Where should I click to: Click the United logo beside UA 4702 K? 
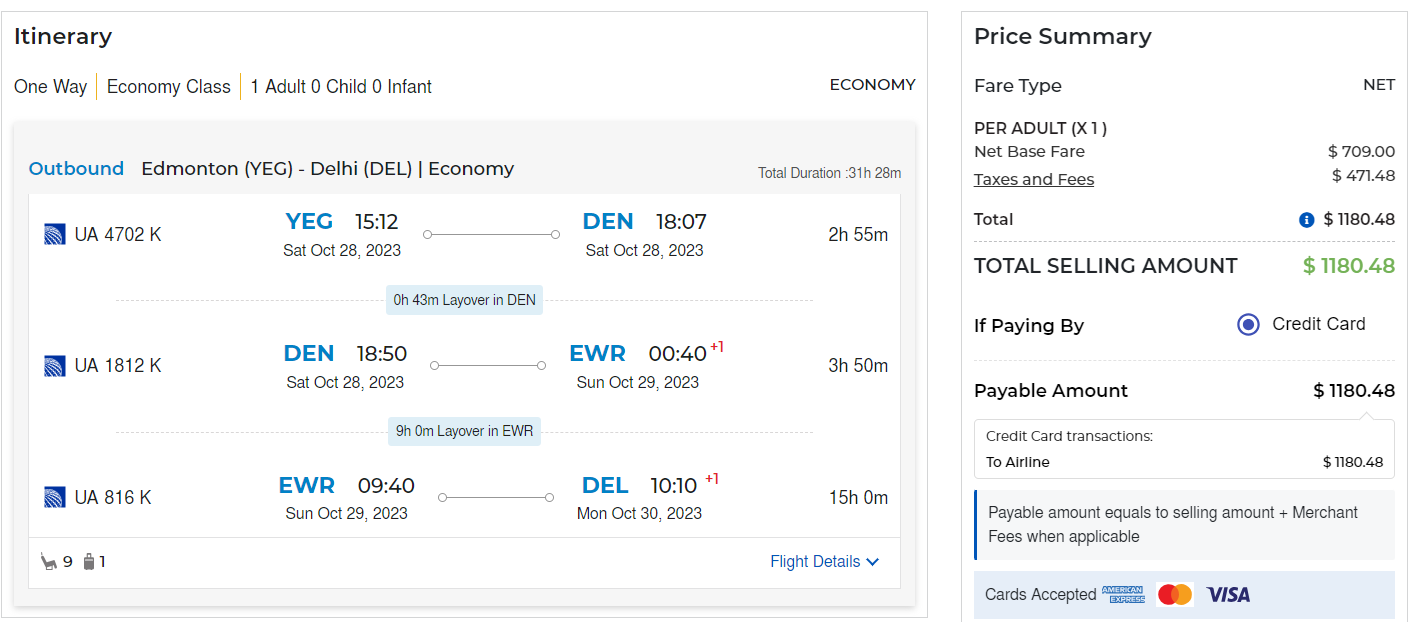[55, 235]
